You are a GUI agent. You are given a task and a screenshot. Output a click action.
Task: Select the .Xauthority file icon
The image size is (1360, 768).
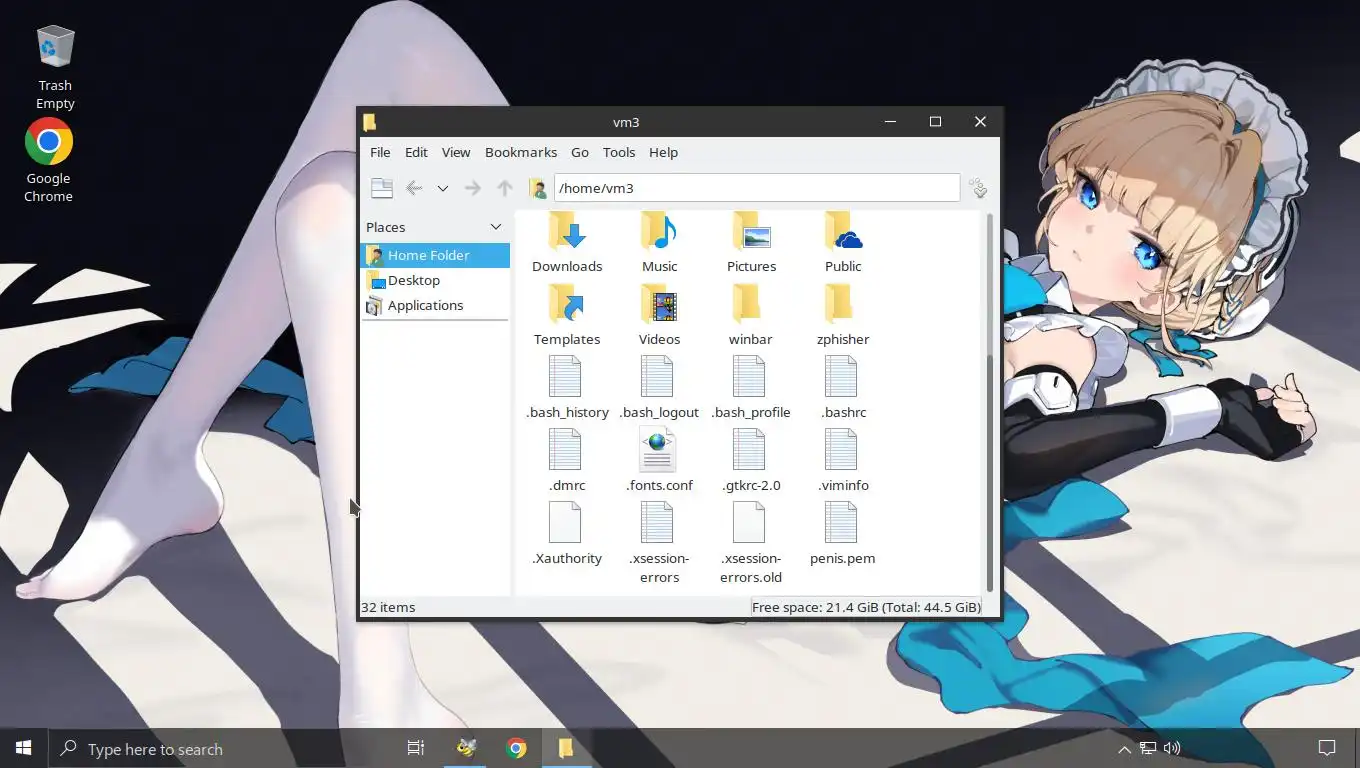coord(565,523)
